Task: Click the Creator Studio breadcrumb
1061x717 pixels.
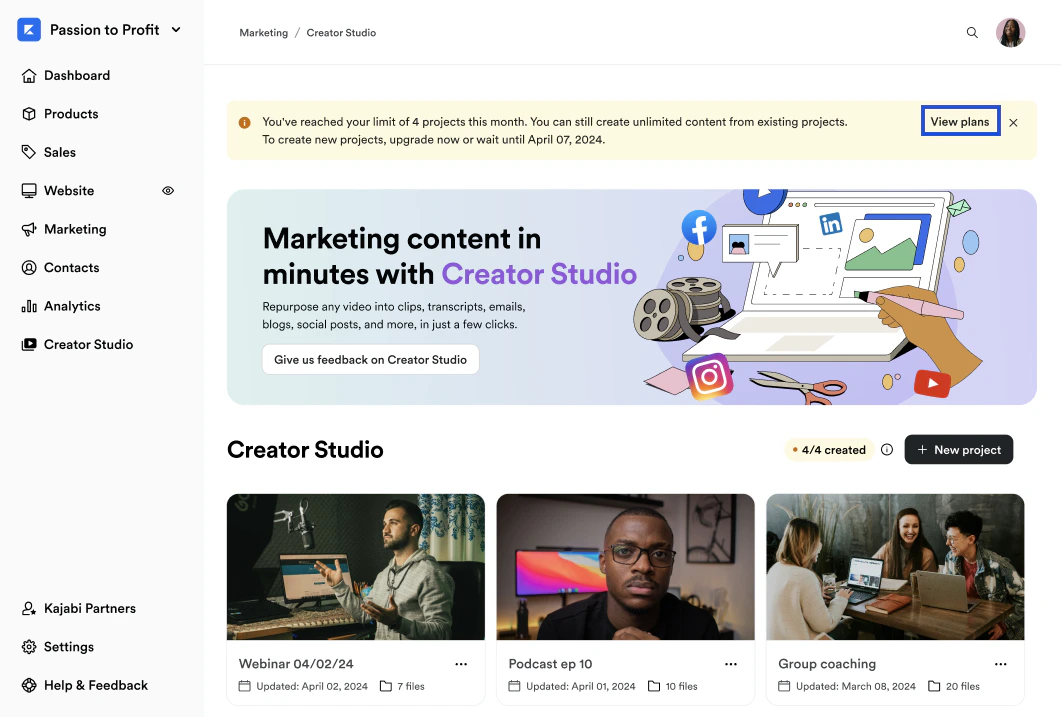Action: point(341,32)
